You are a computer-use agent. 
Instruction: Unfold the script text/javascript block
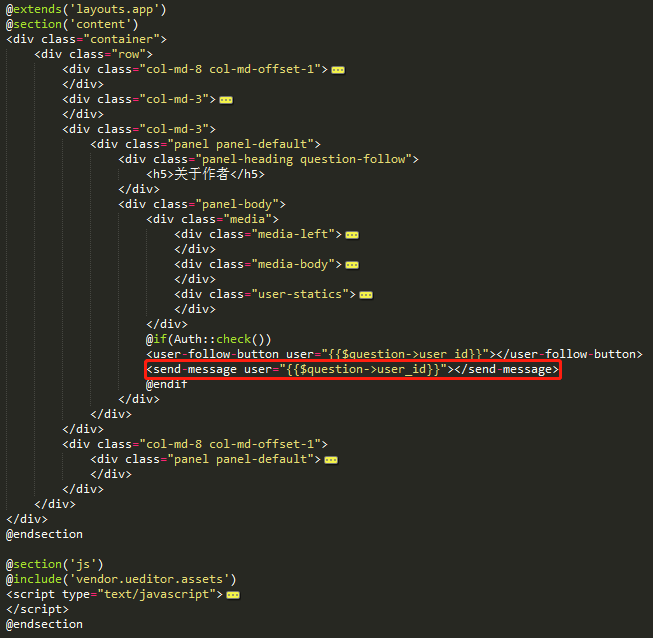pyautogui.click(x=233, y=595)
